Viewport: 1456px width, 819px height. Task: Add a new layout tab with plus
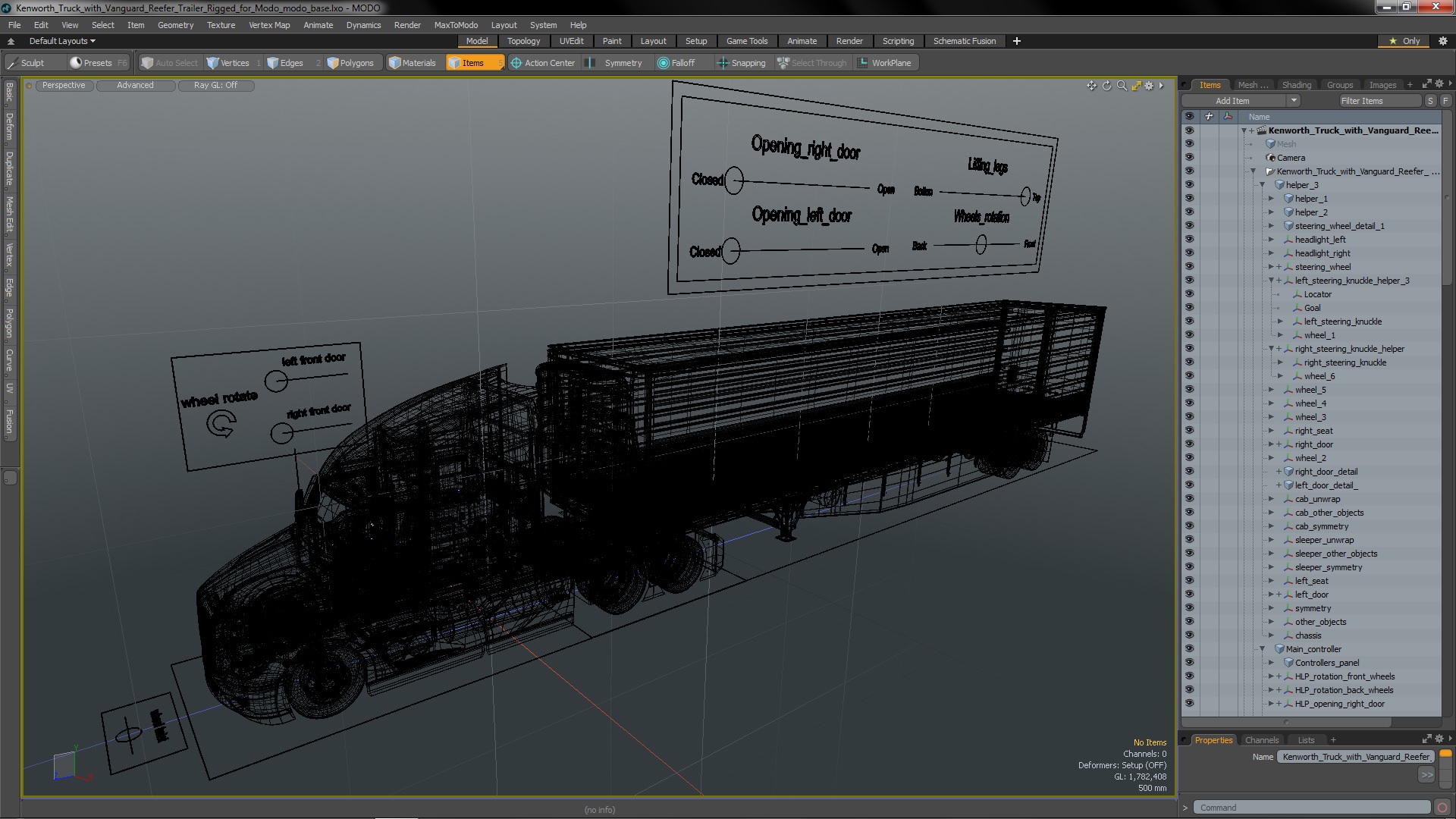click(1017, 41)
